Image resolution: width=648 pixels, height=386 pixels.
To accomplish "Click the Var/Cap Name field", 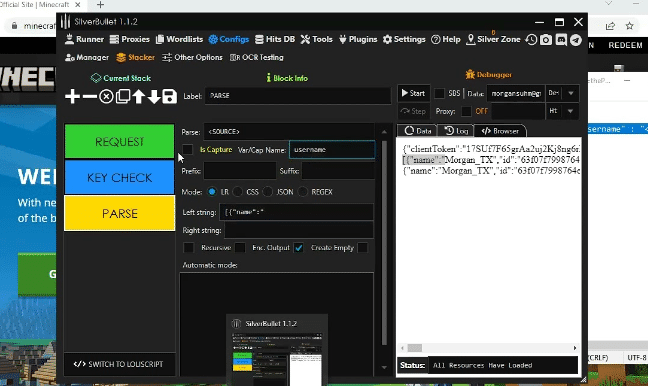I will tap(332, 150).
